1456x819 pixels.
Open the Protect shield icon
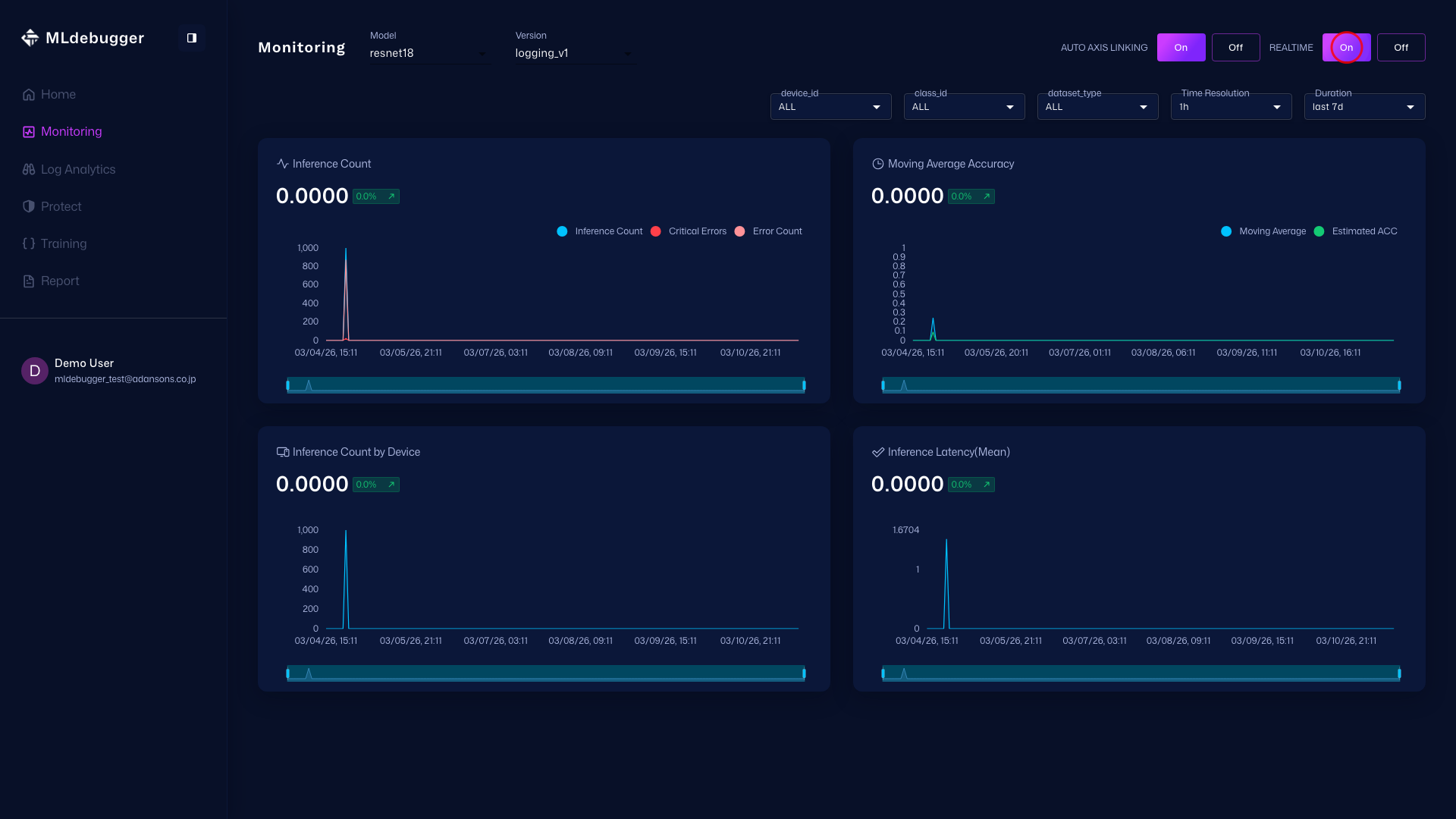(x=29, y=207)
